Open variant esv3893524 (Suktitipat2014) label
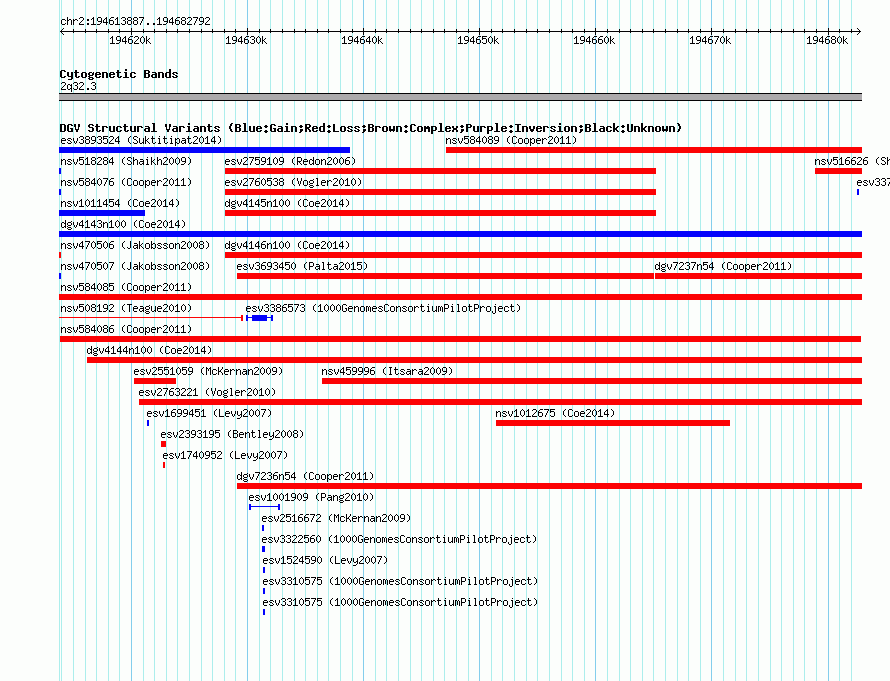The width and height of the screenshot is (890, 681). (141, 140)
